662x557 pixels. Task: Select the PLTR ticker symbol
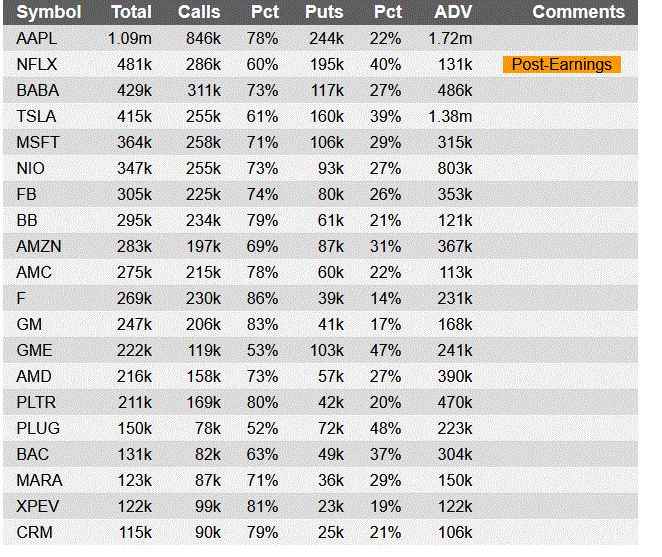[x=38, y=402]
